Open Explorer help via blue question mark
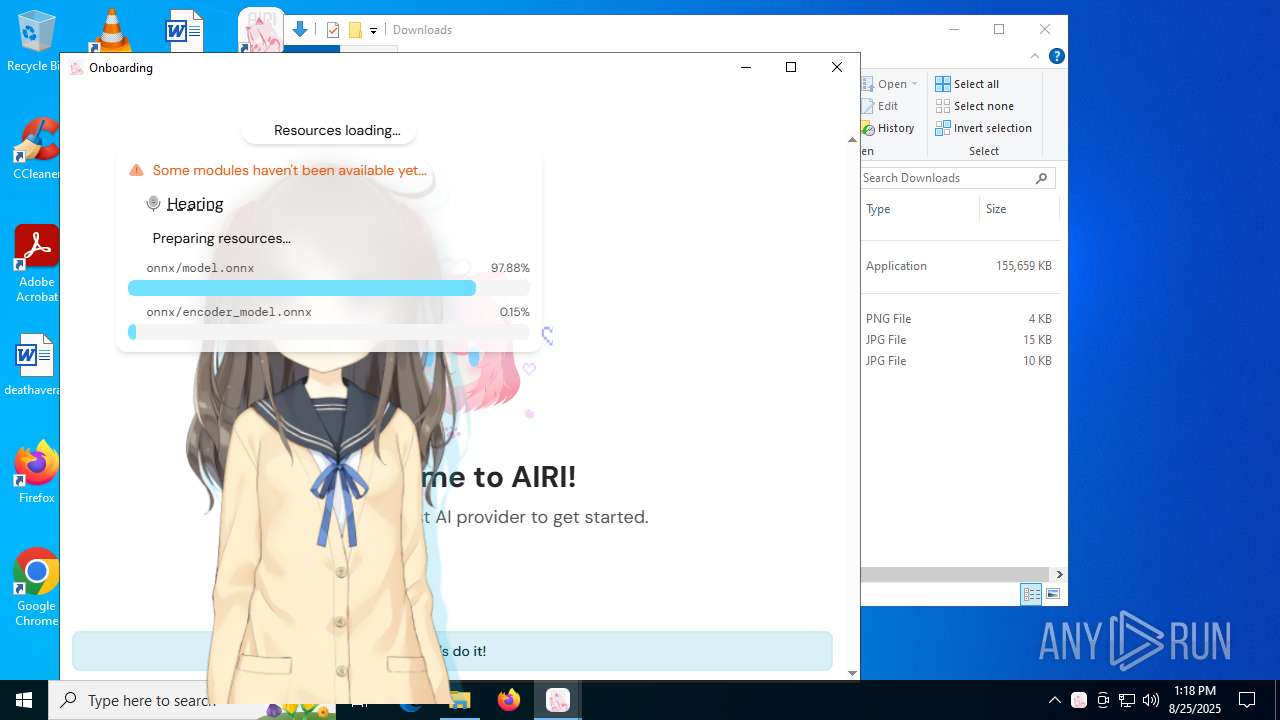The width and height of the screenshot is (1280, 720). point(1056,56)
